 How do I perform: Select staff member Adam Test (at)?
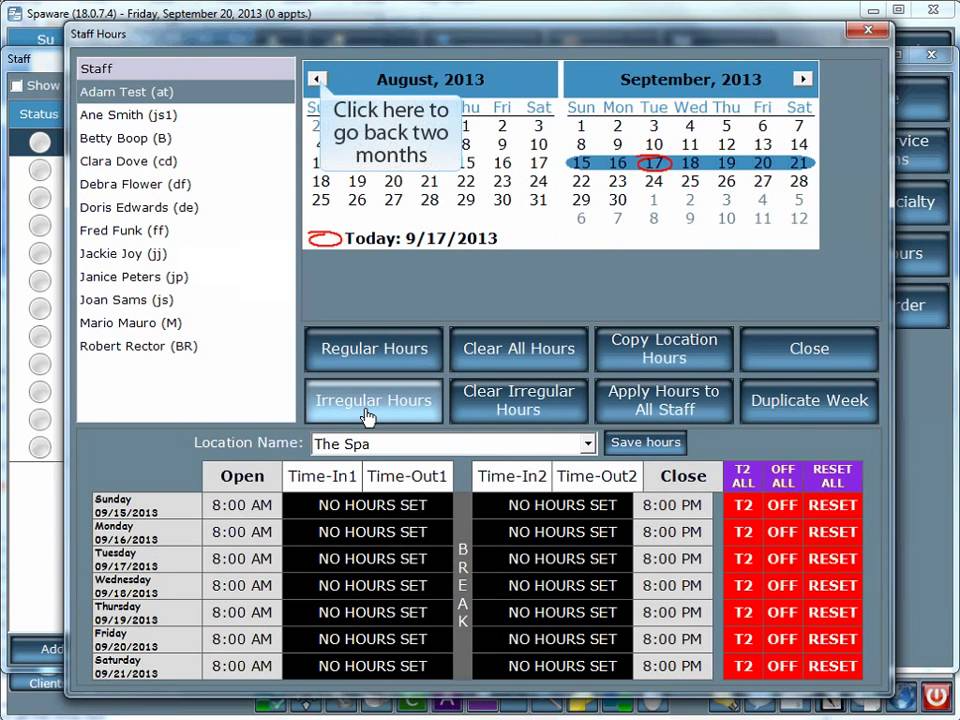click(186, 92)
